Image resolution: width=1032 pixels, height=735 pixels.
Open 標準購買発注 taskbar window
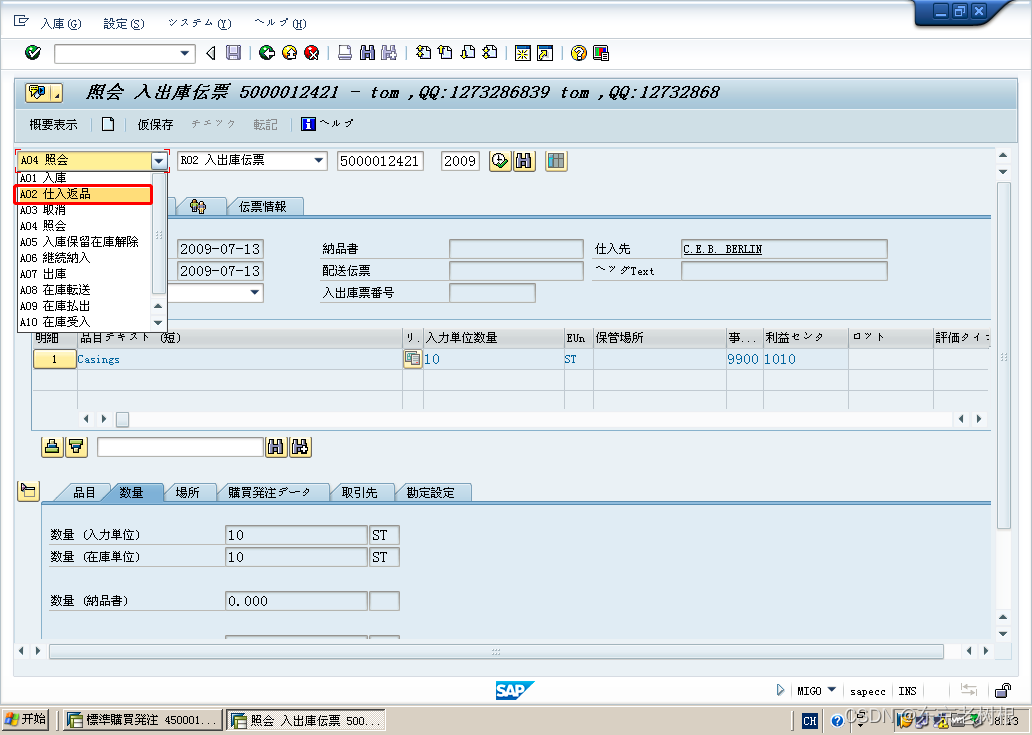pos(143,721)
